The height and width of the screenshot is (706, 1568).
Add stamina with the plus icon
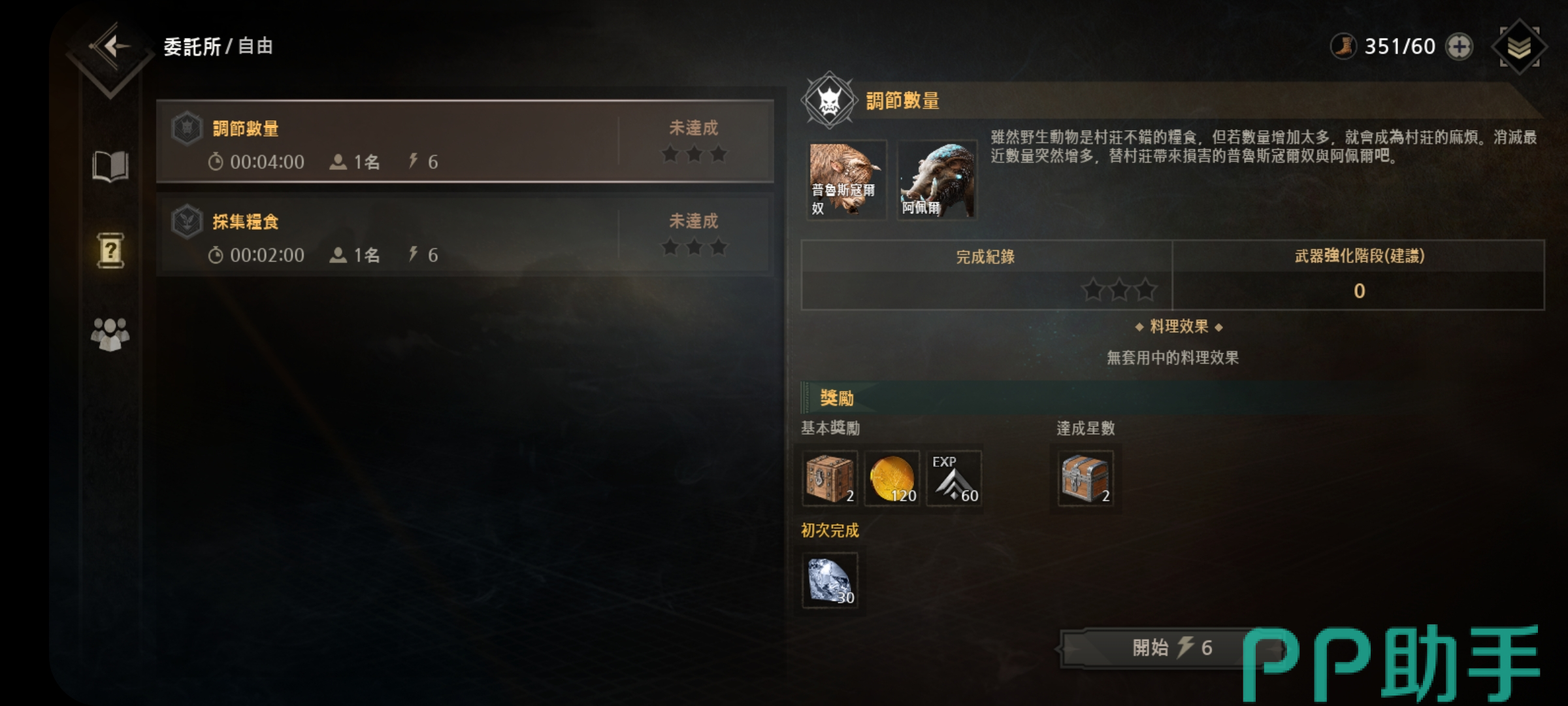[x=1460, y=46]
